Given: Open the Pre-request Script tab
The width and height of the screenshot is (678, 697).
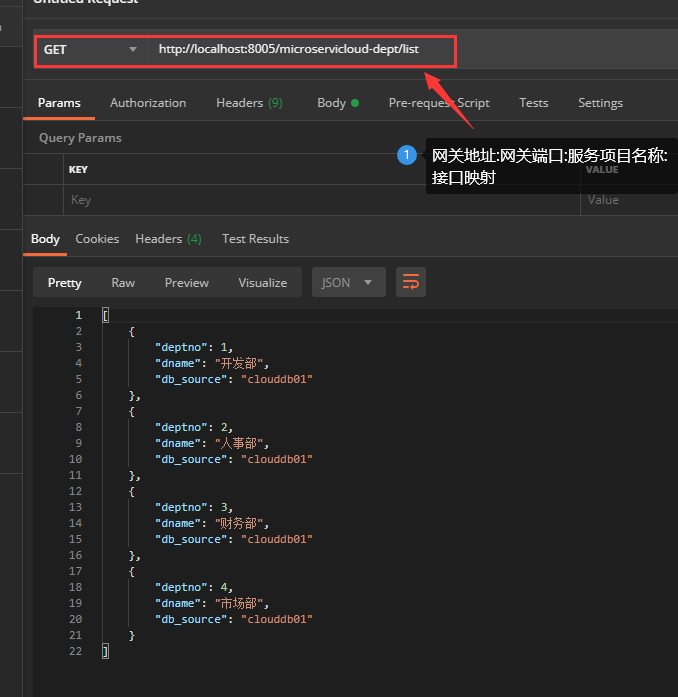Looking at the screenshot, I should pyautogui.click(x=439, y=103).
